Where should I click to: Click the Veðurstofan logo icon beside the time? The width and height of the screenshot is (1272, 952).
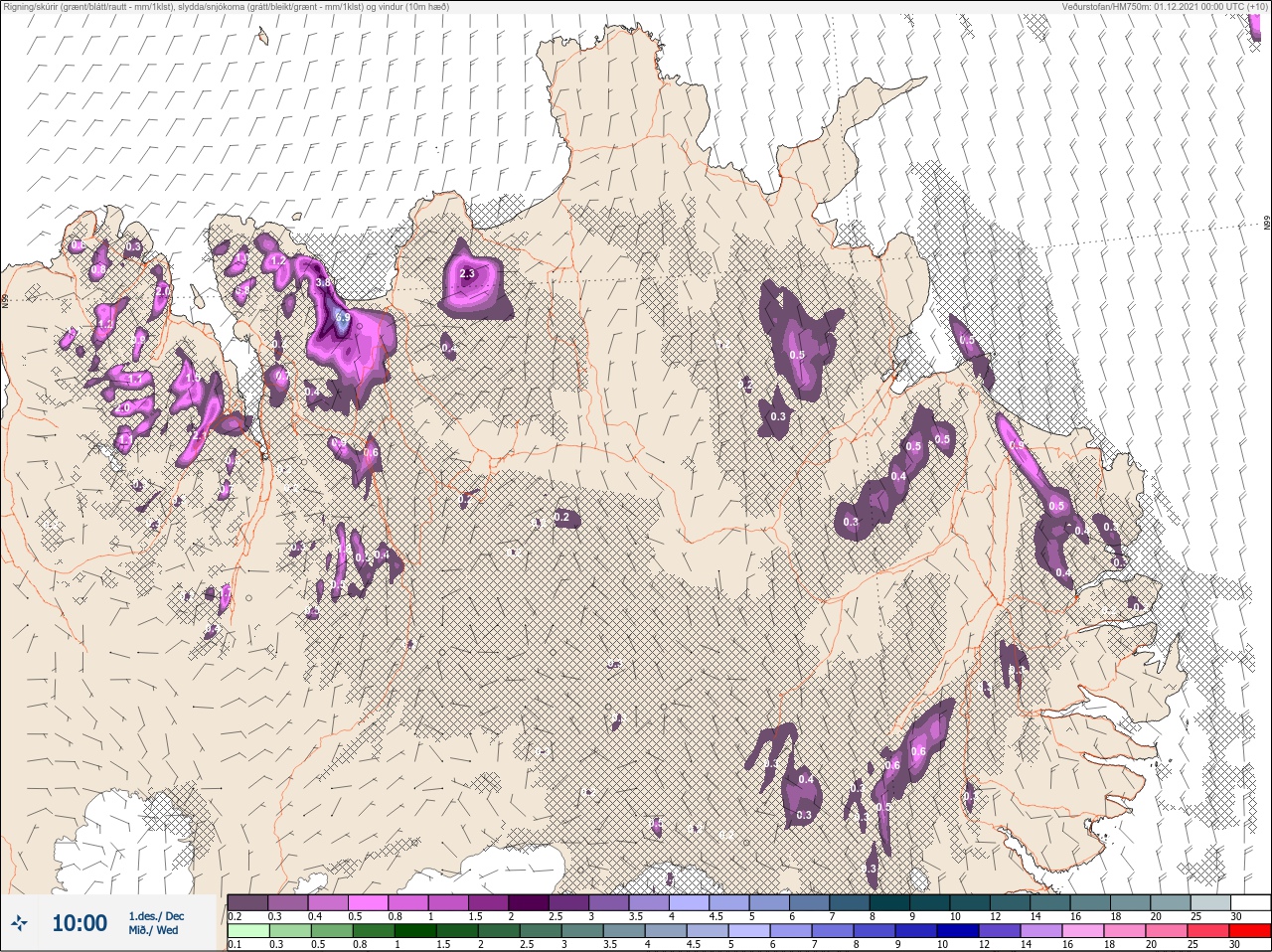19,922
